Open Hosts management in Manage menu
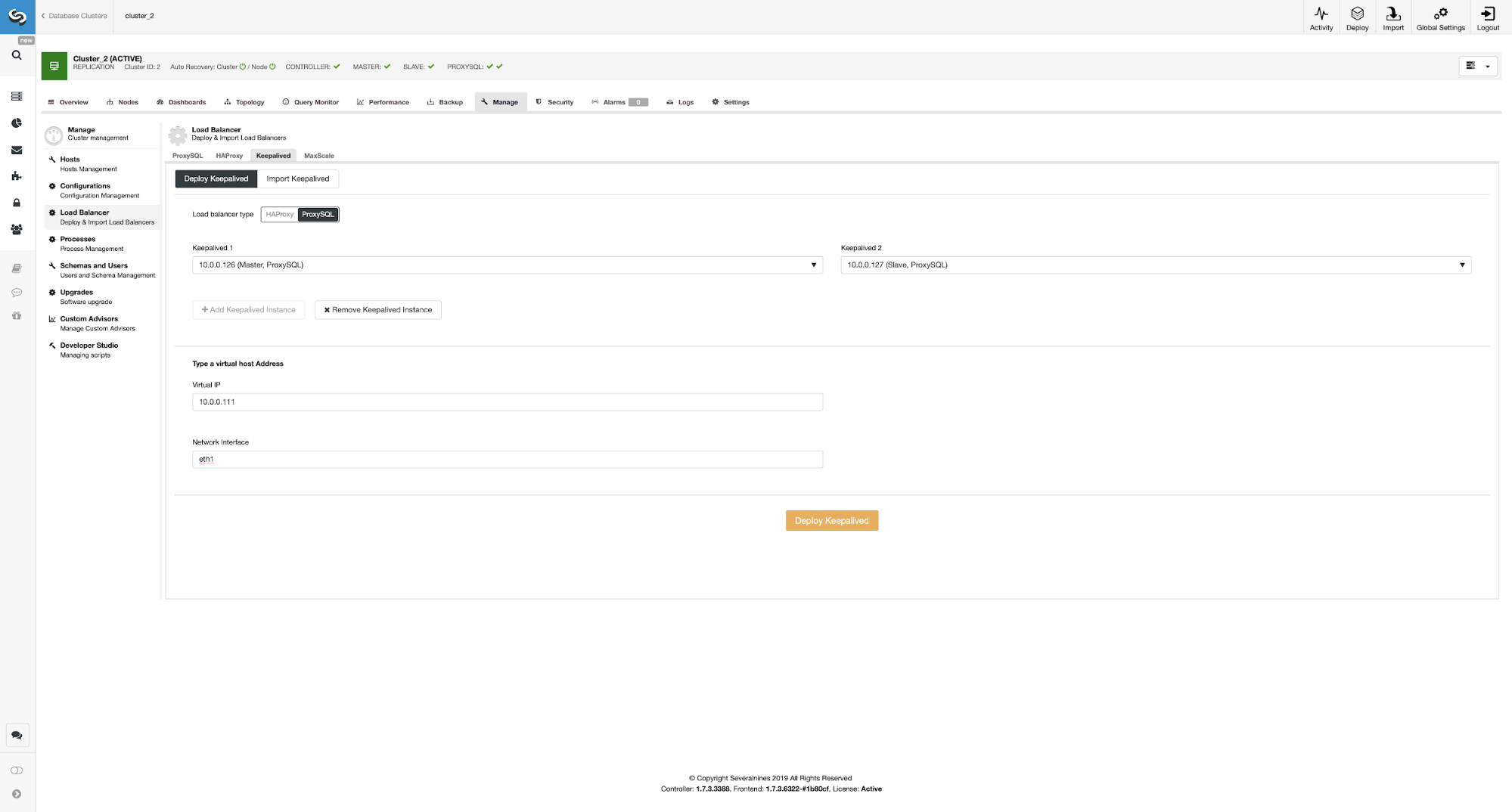The image size is (1512, 812). 102,164
